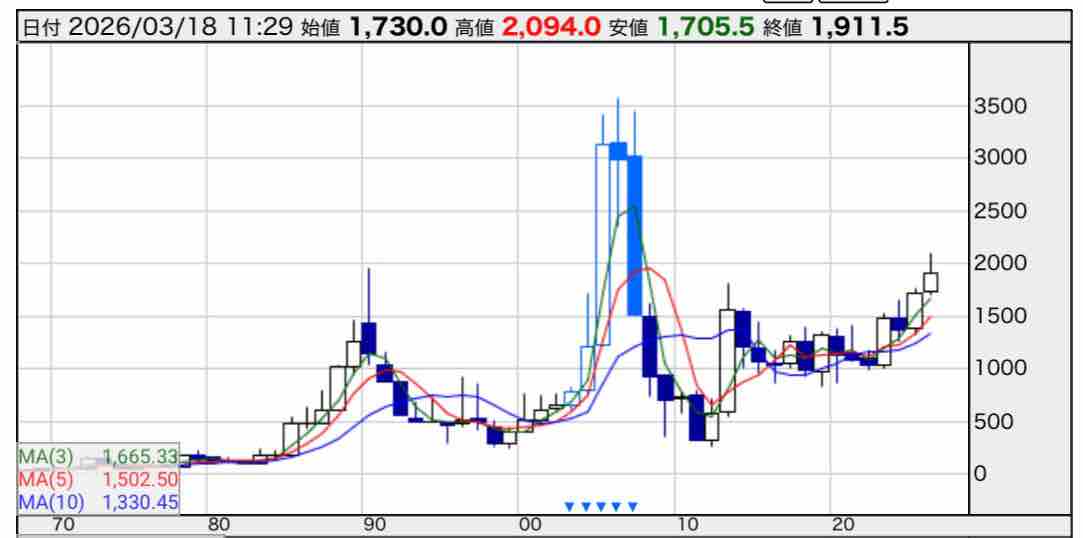This screenshot has width=1083, height=538.
Task: Select the large filled light-blue candlestick
Action: tap(633, 235)
